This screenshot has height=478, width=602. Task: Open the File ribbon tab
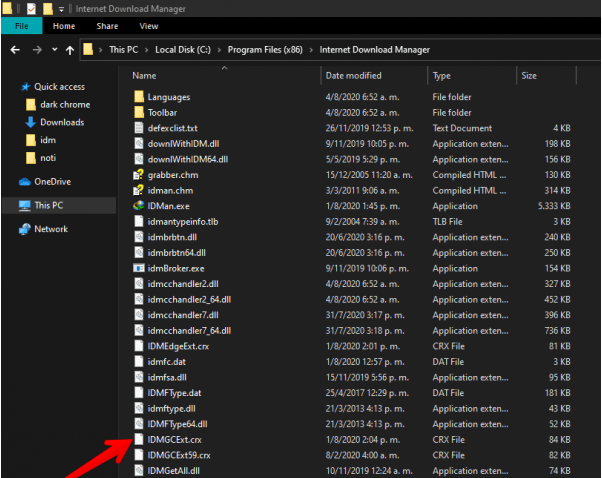[22, 26]
